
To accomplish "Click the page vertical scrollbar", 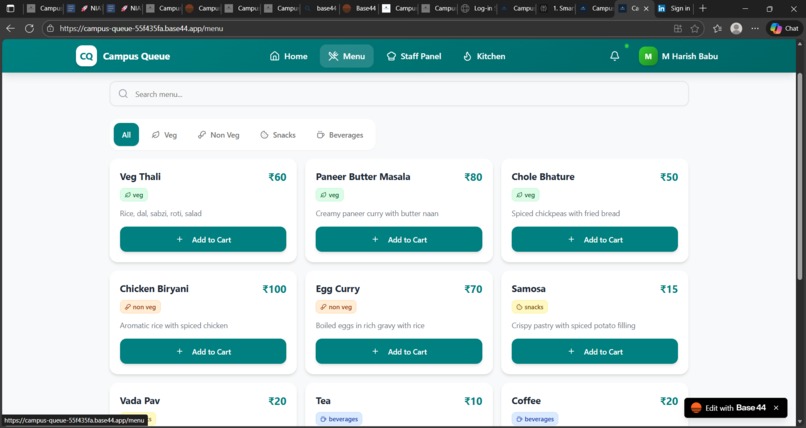I will 800,177.
